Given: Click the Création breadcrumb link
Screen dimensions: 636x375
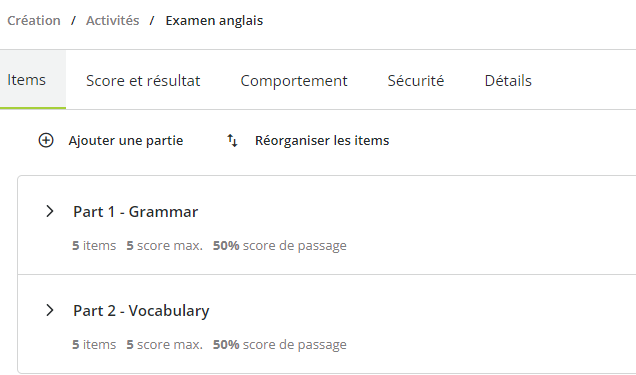Looking at the screenshot, I should tap(34, 21).
